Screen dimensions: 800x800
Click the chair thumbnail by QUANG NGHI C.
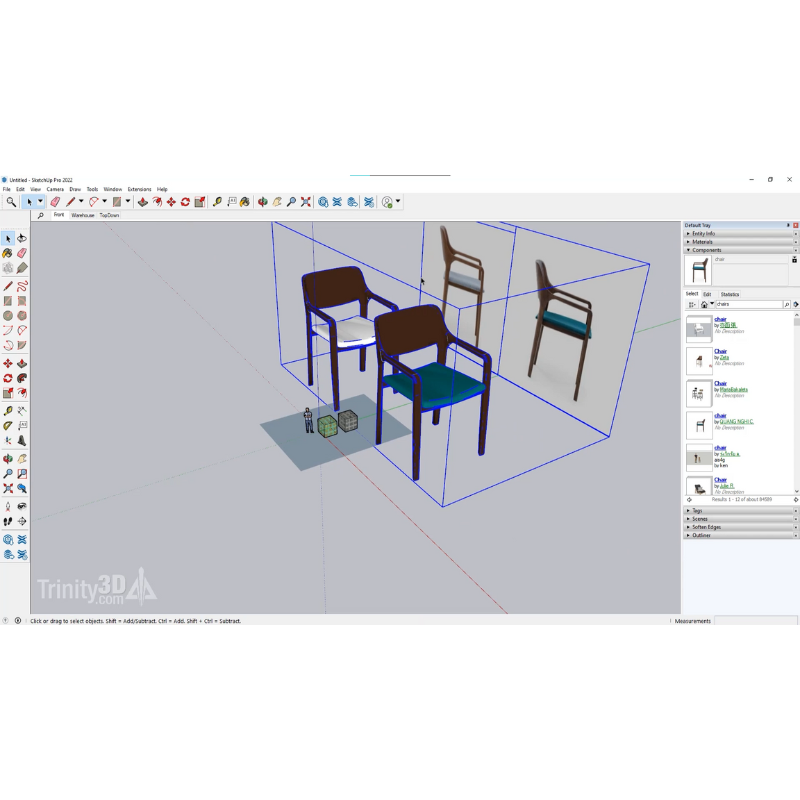coord(698,425)
